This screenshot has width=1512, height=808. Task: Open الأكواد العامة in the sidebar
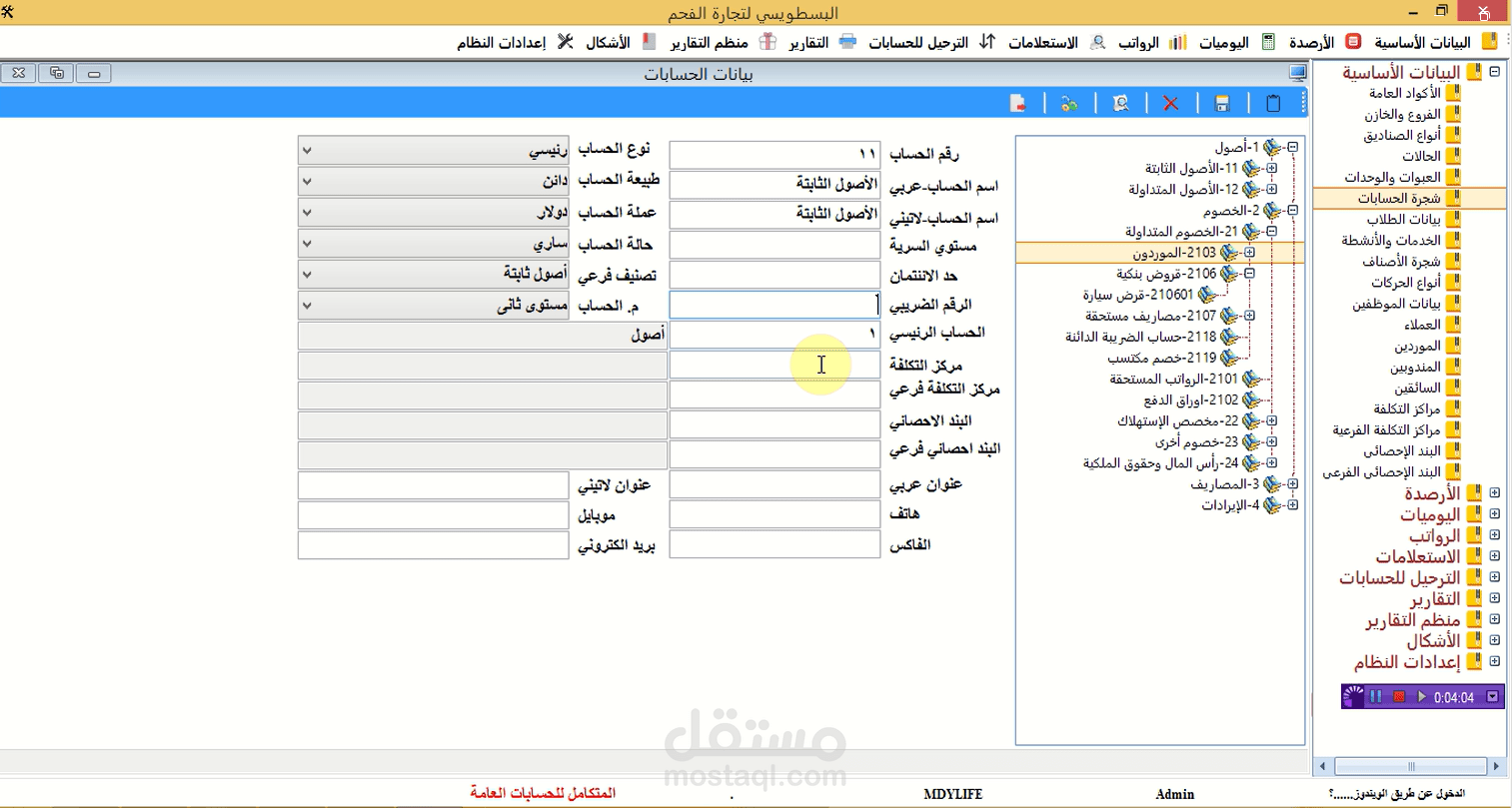[x=1405, y=93]
